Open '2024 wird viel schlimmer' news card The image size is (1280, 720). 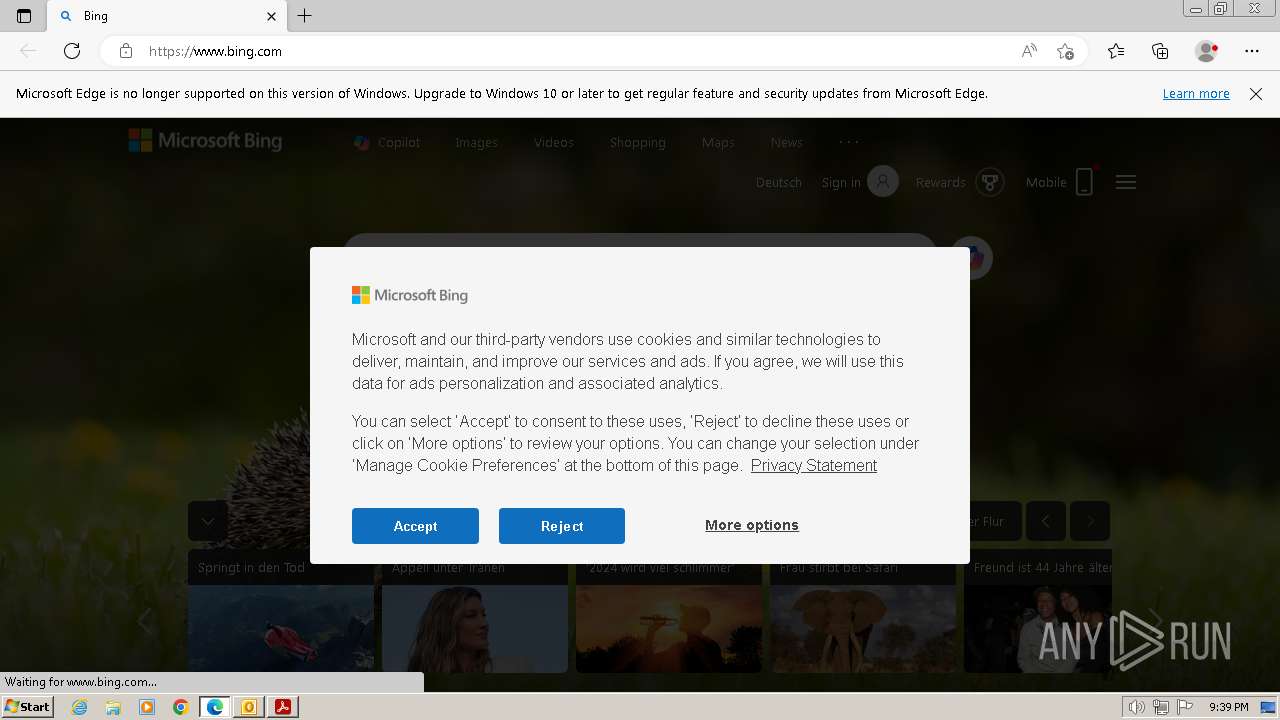pyautogui.click(x=669, y=610)
